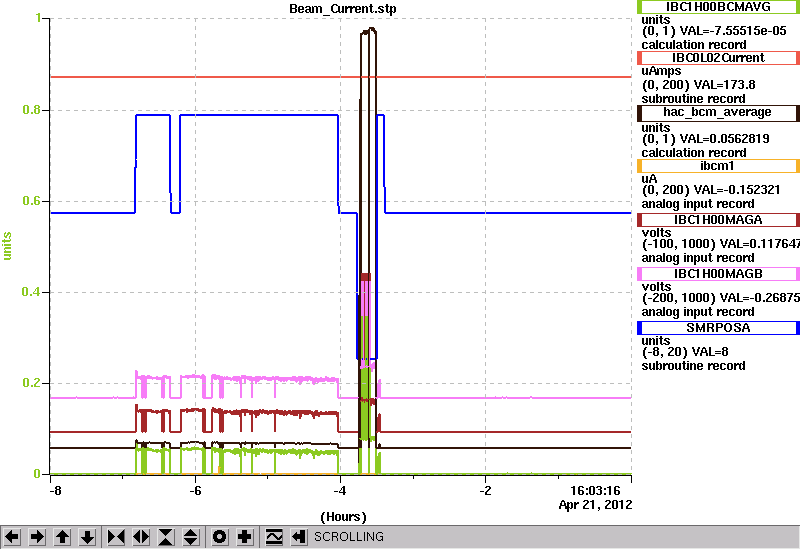Click the 'uAmps' unit label in the legend
The image size is (800, 549).
[x=661, y=71]
